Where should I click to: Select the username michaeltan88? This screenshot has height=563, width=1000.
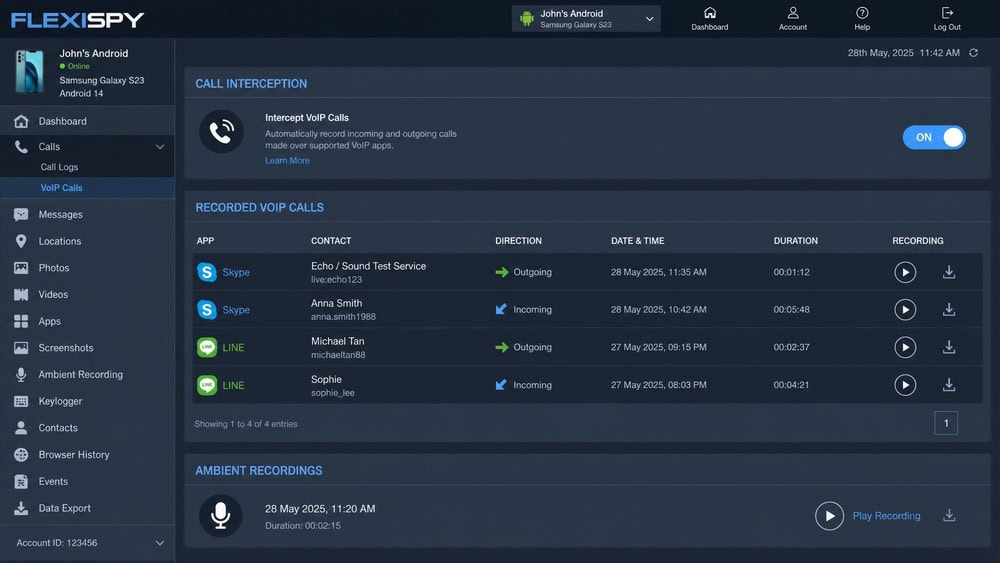(338, 355)
